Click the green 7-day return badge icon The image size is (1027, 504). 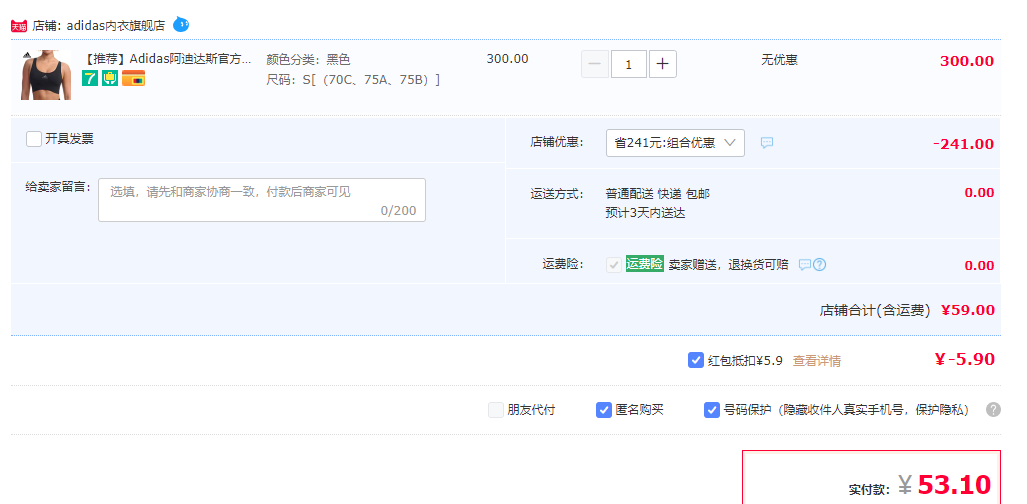[x=90, y=79]
